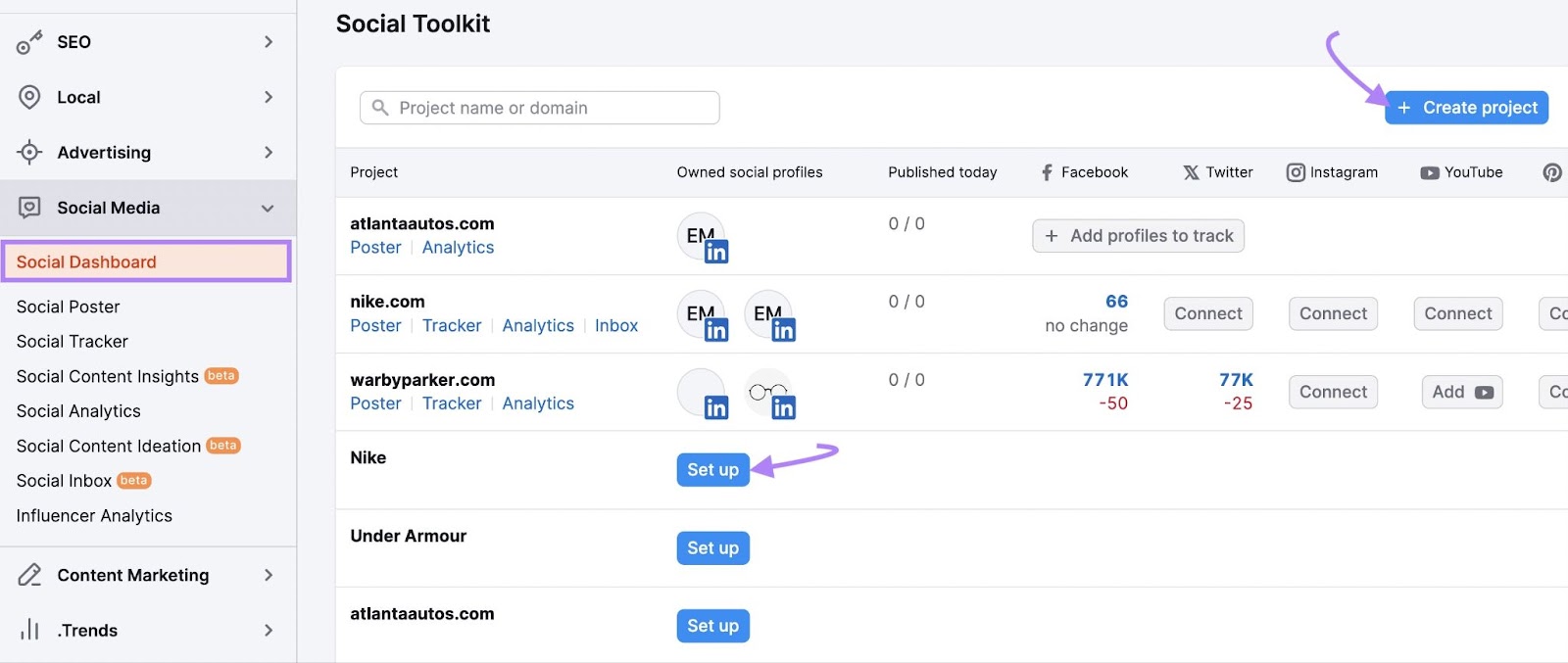Screen dimensions: 1568x663
Task: Open Social Analytics in sidebar
Action: coord(78,411)
